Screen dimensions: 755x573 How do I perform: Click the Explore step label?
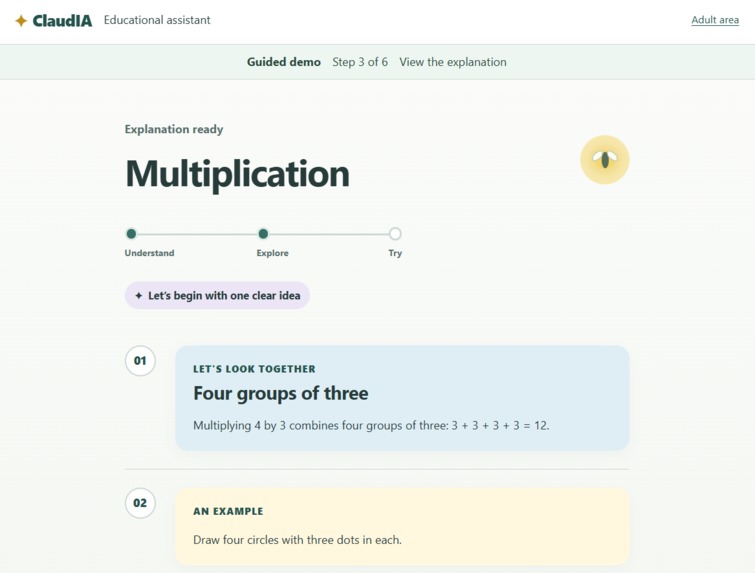point(273,253)
